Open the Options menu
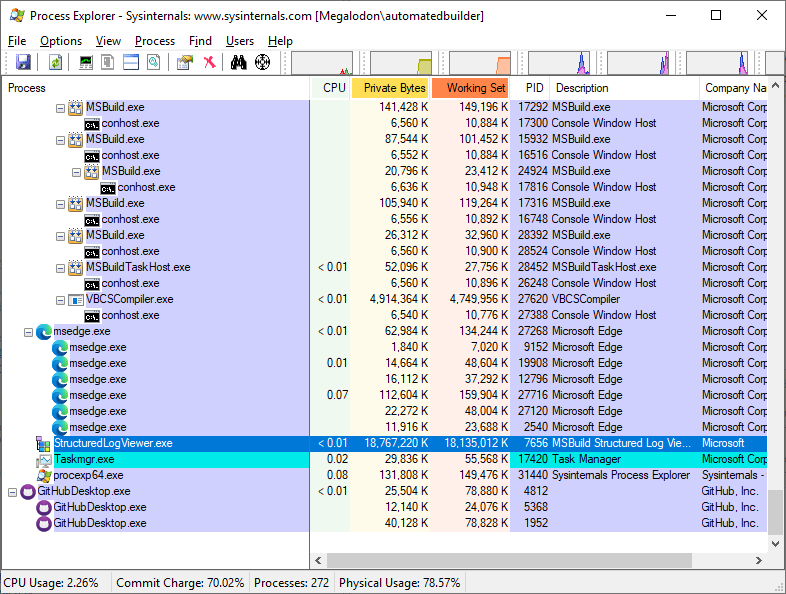Image resolution: width=786 pixels, height=594 pixels. [x=61, y=41]
